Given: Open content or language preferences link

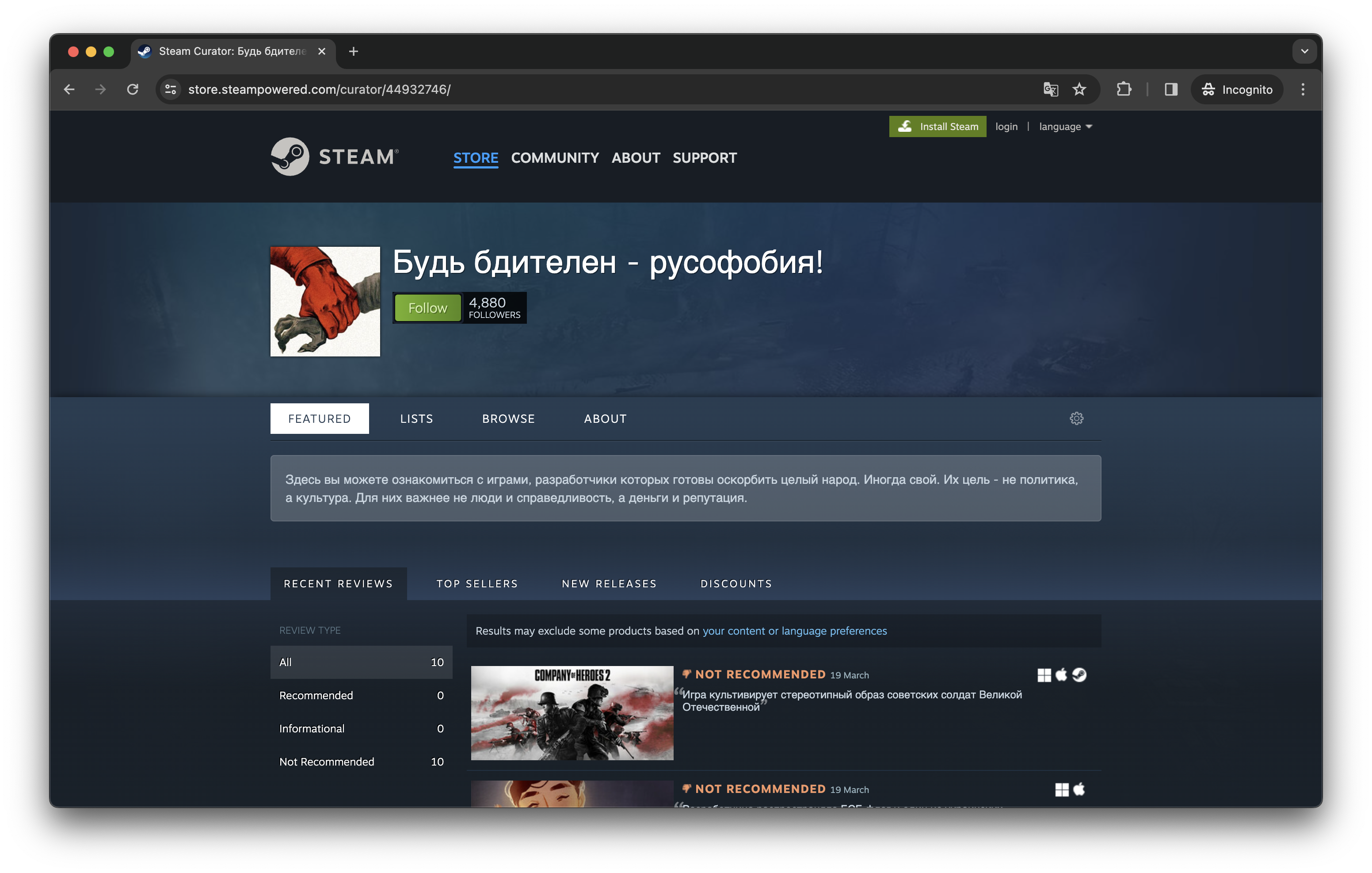Looking at the screenshot, I should click(794, 631).
